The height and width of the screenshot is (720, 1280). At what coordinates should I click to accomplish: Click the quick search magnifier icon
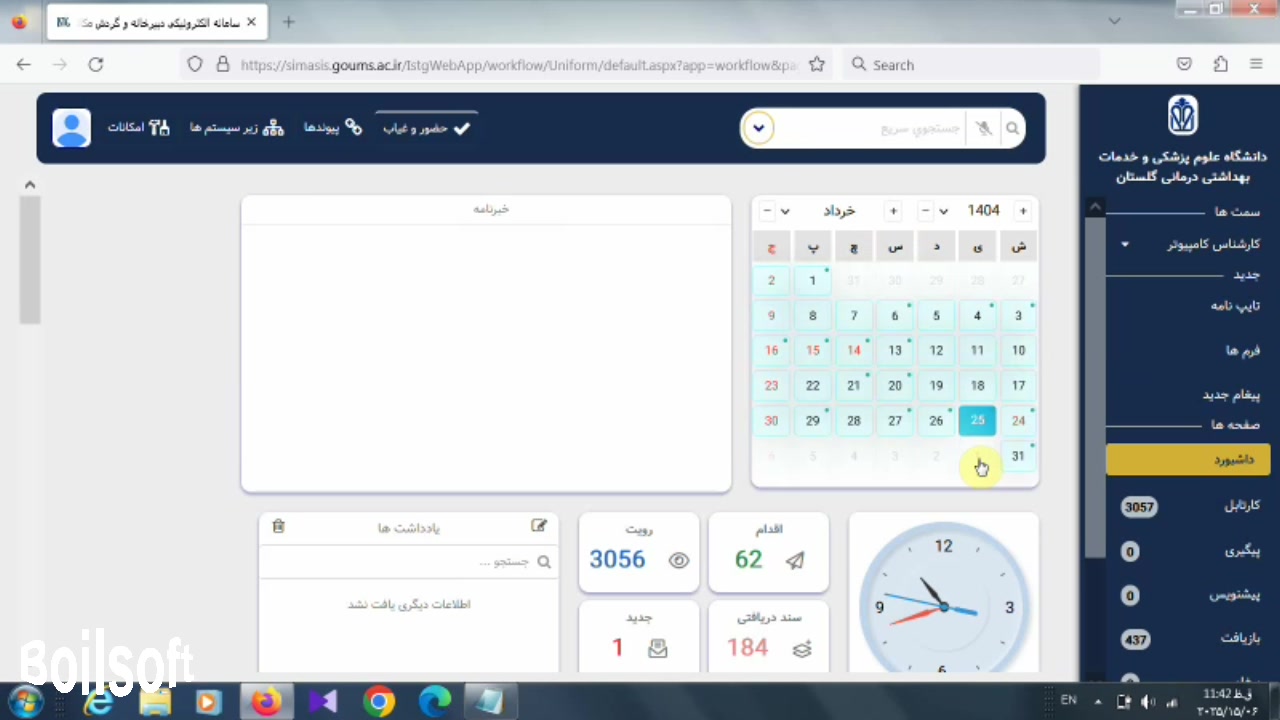pyautogui.click(x=1012, y=128)
